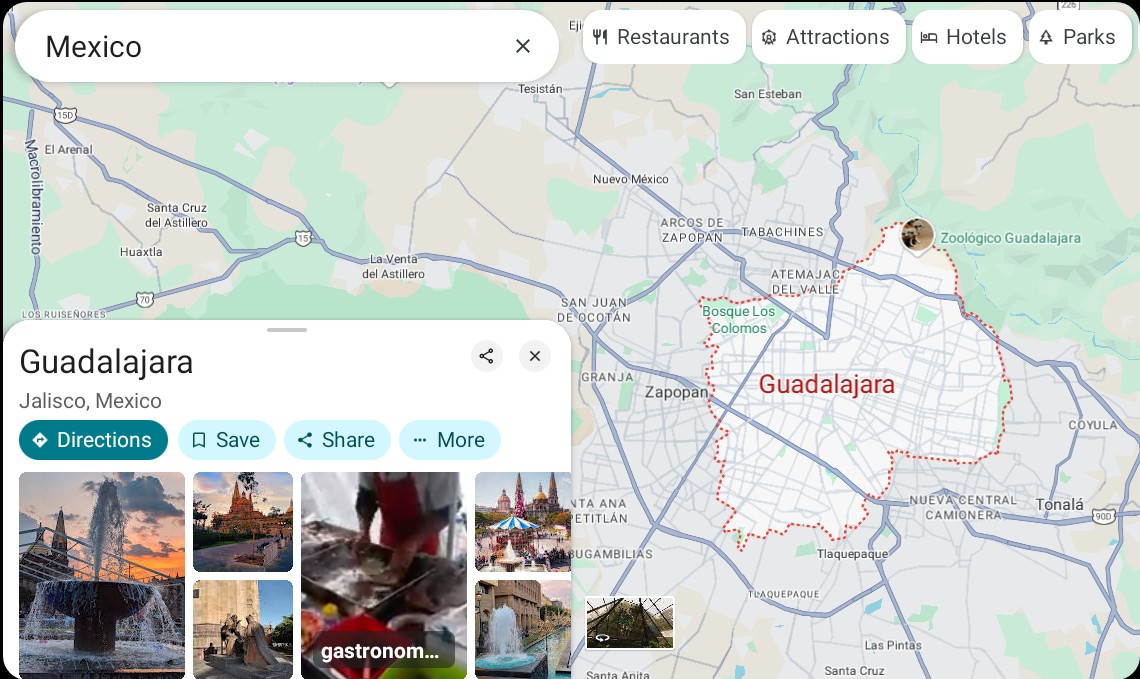Screen dimensions: 1140x679
Task: Open the gastronomy video thumbnail
Action: (x=384, y=575)
